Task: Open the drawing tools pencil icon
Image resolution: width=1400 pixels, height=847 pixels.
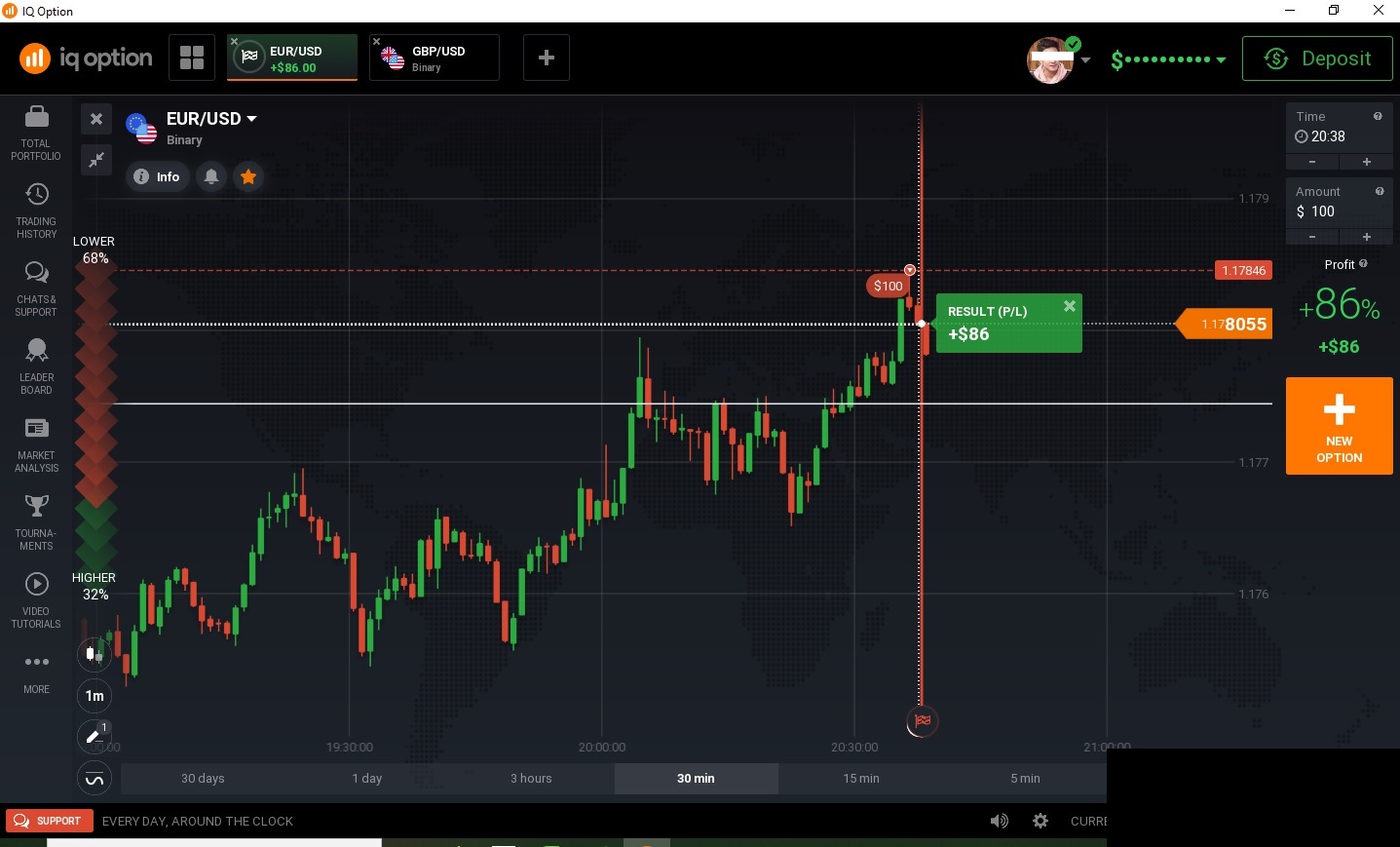Action: click(x=95, y=737)
